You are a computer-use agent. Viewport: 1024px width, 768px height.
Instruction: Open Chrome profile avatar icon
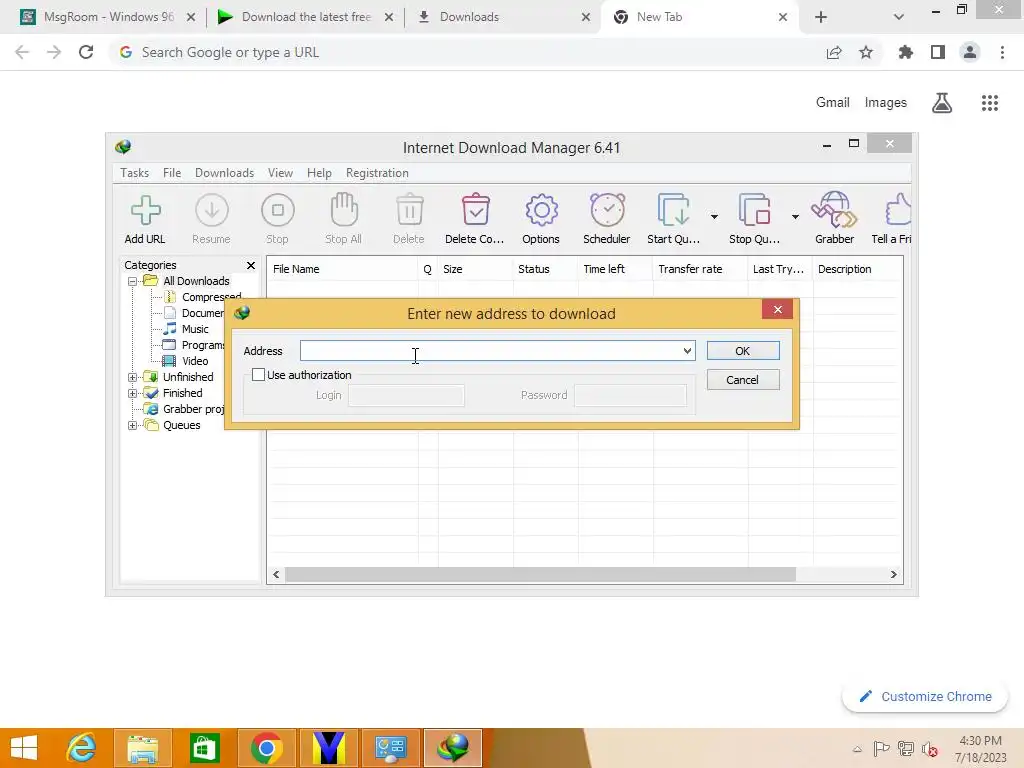coord(970,52)
